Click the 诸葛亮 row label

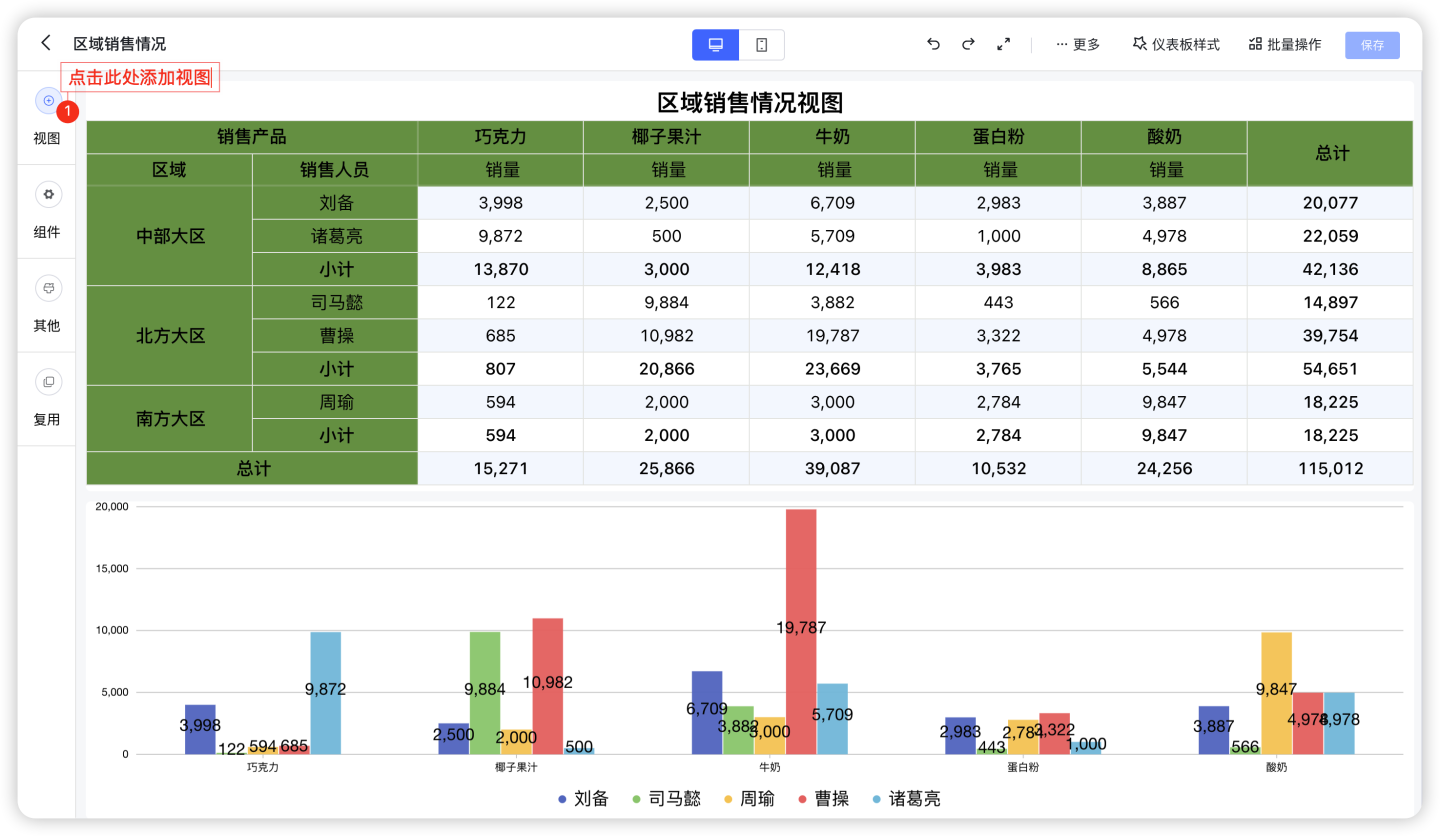click(x=335, y=236)
